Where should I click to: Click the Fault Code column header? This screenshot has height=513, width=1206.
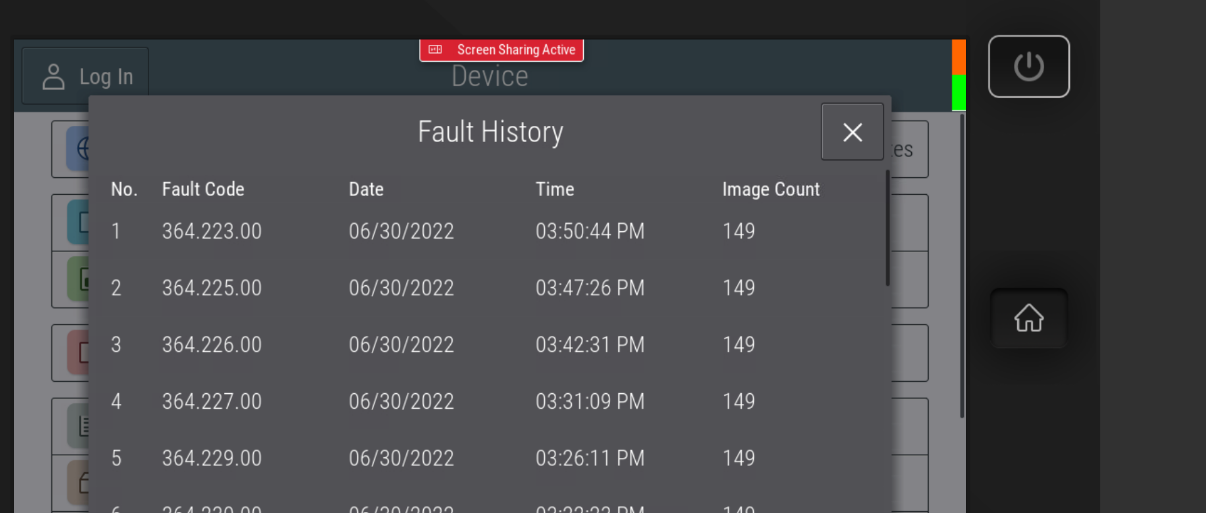[203, 189]
